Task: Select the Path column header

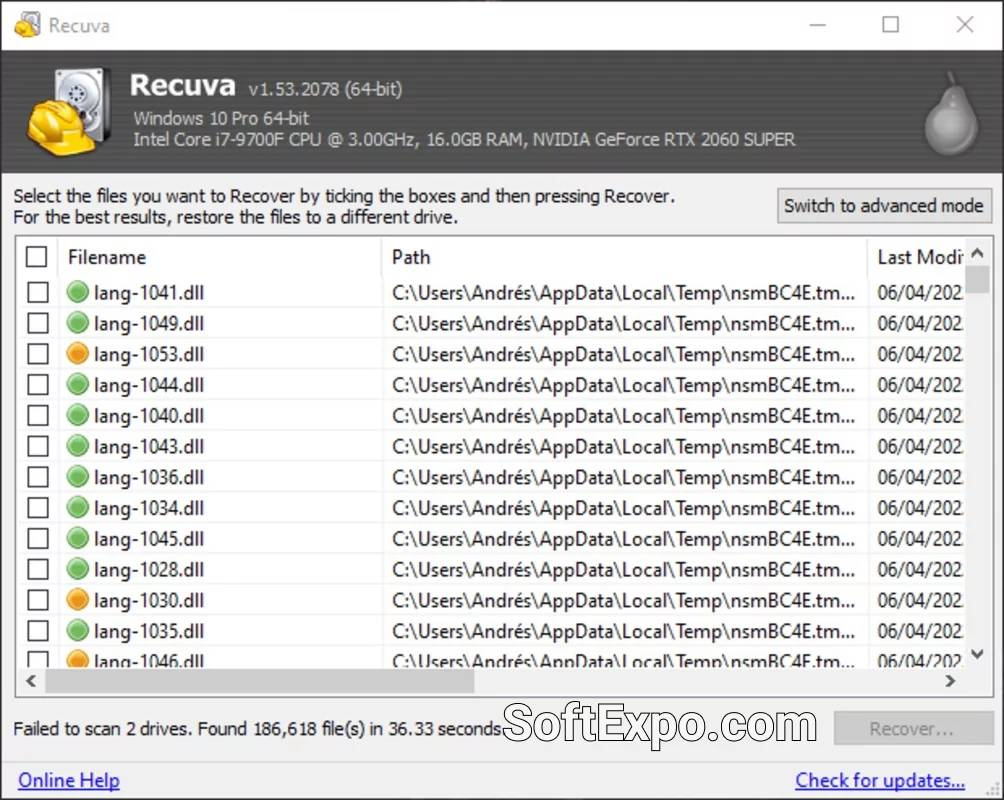Action: coord(410,257)
